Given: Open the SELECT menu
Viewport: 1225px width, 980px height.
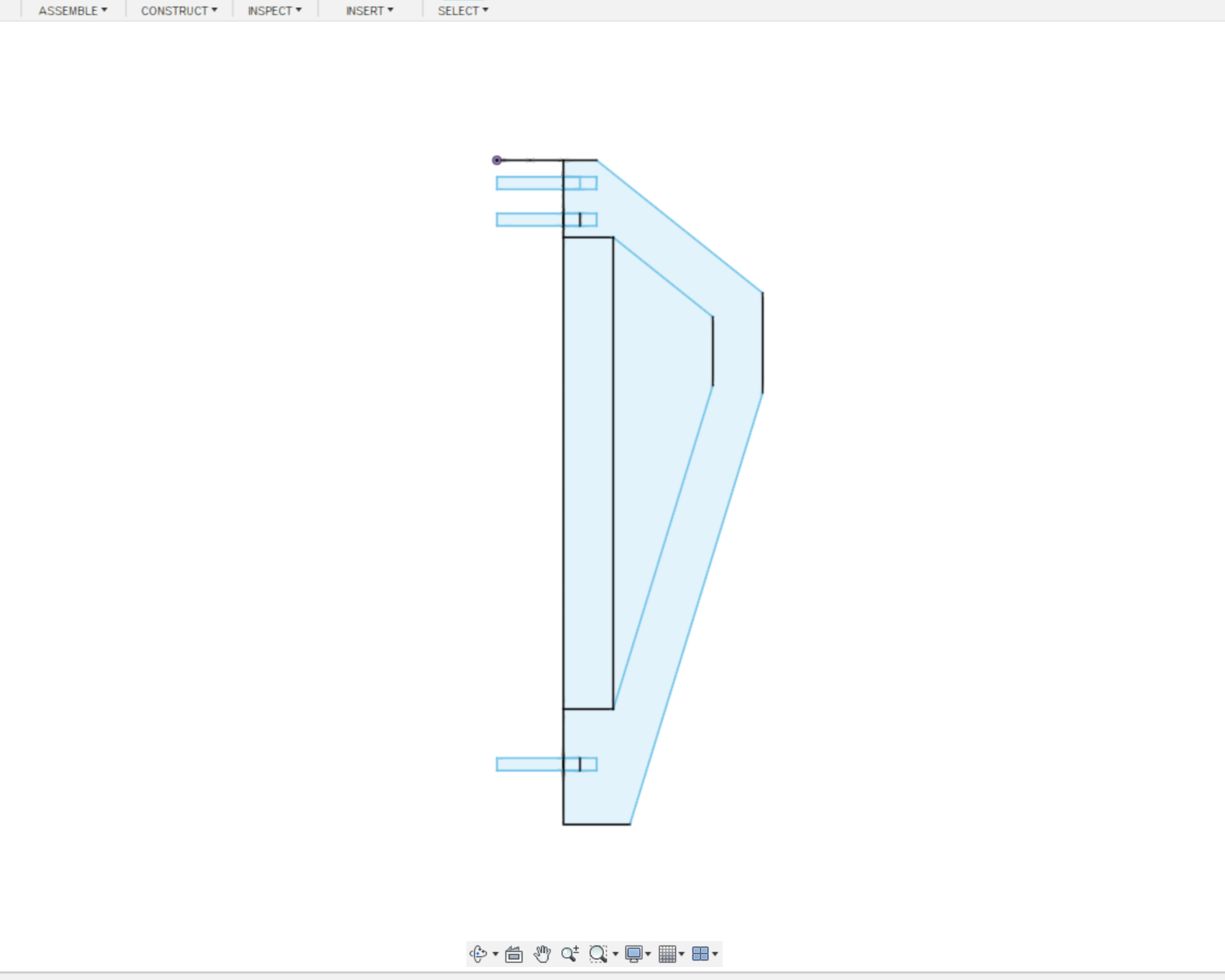Looking at the screenshot, I should coord(462,10).
